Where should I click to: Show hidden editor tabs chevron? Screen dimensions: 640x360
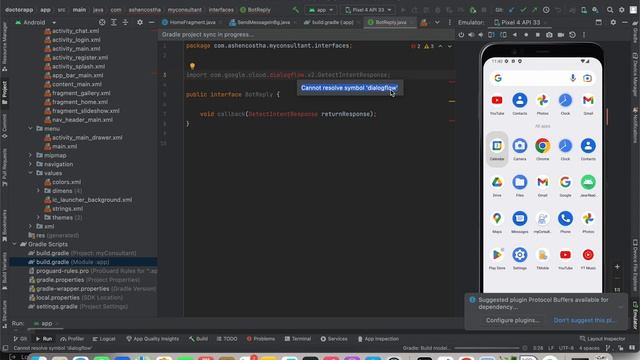click(x=437, y=22)
